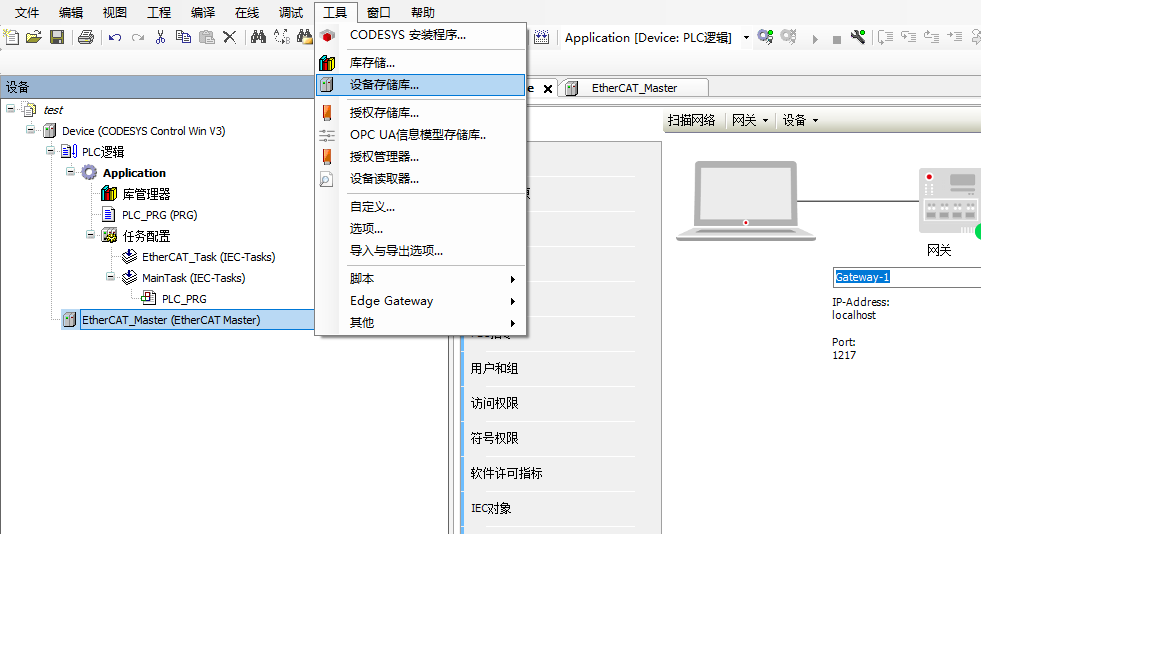The height and width of the screenshot is (648, 1152).
Task: Choose 库存储... from the Tools menu
Action: 421,63
